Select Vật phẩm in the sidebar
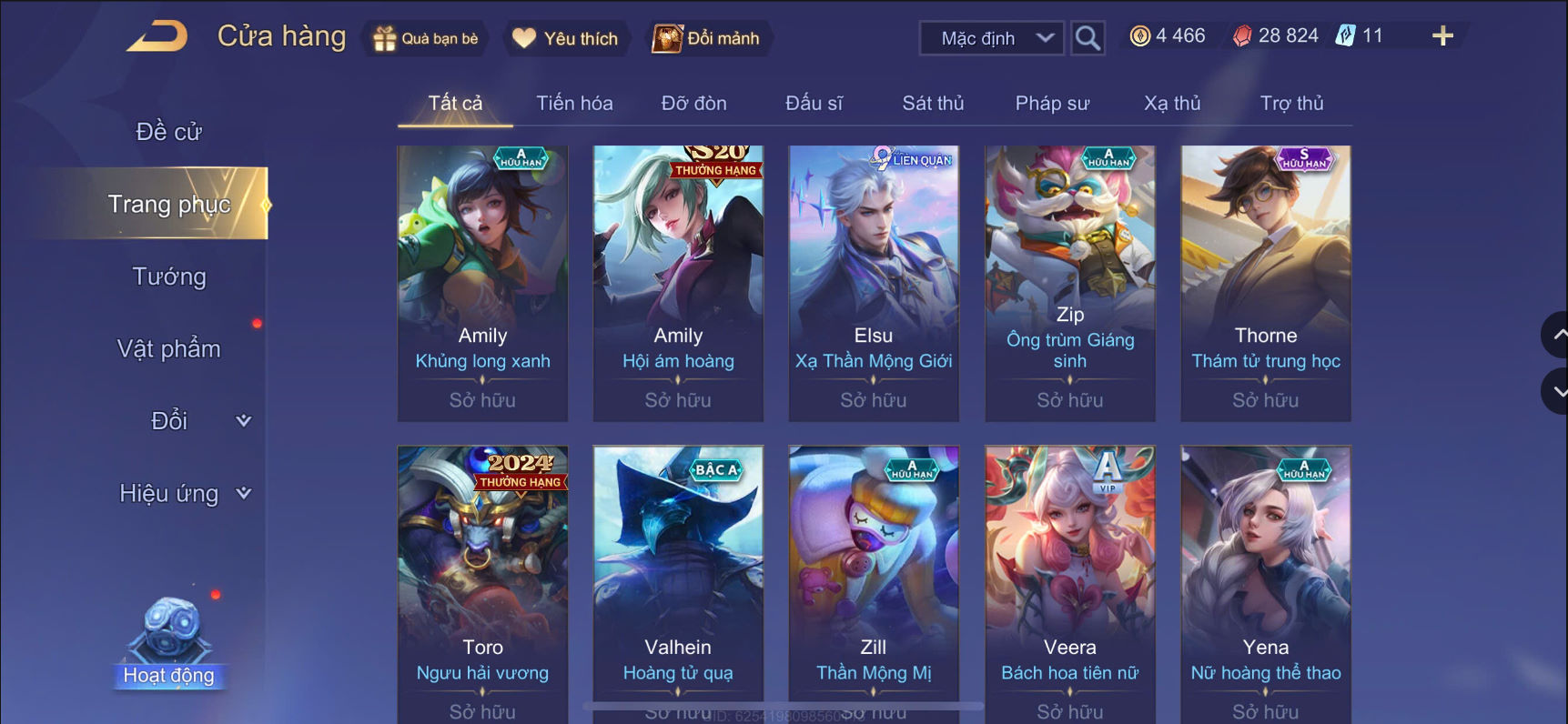Image resolution: width=1568 pixels, height=724 pixels. (x=169, y=348)
